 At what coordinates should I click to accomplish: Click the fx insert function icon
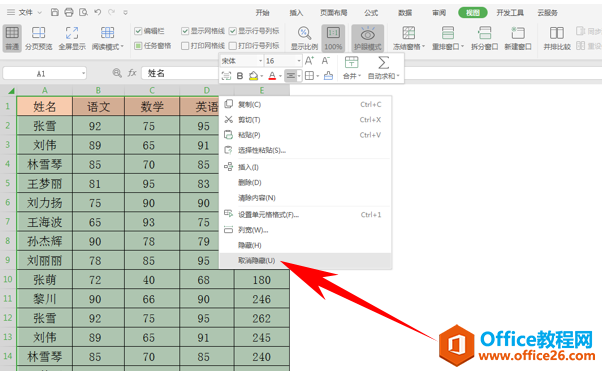(x=132, y=73)
